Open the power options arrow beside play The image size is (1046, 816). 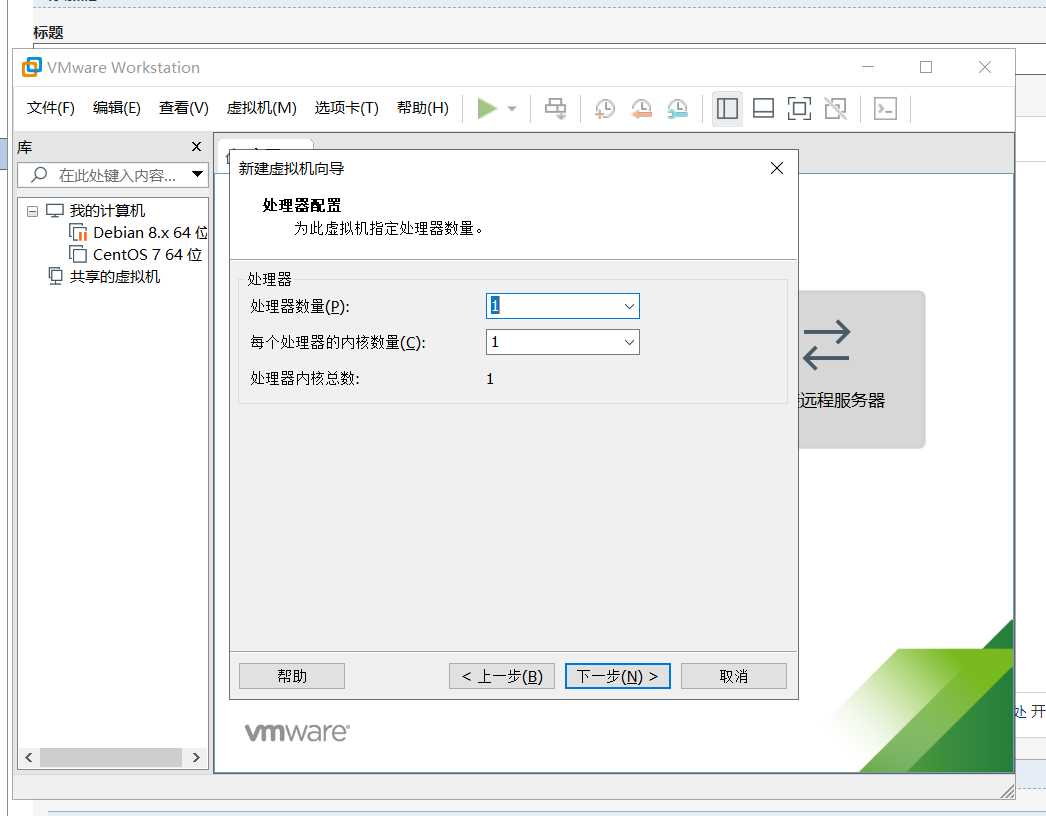pos(512,108)
